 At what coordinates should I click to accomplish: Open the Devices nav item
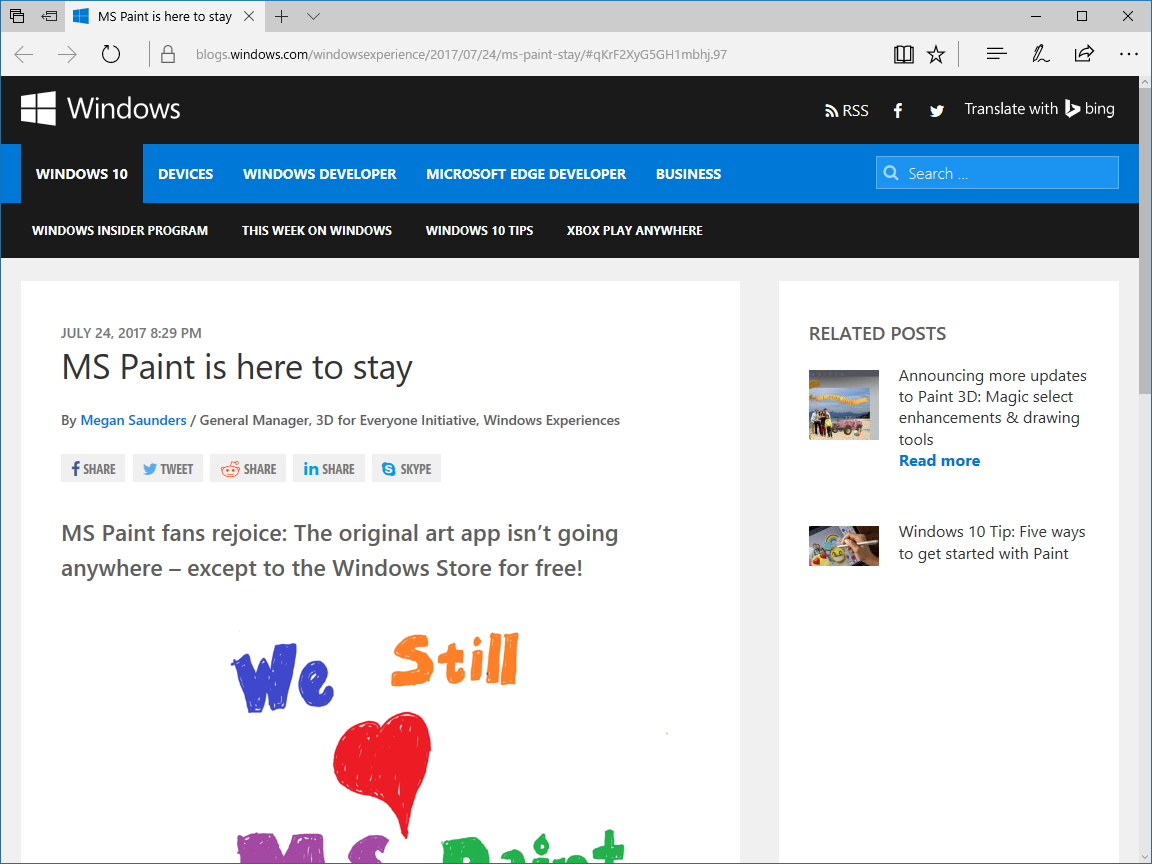185,173
